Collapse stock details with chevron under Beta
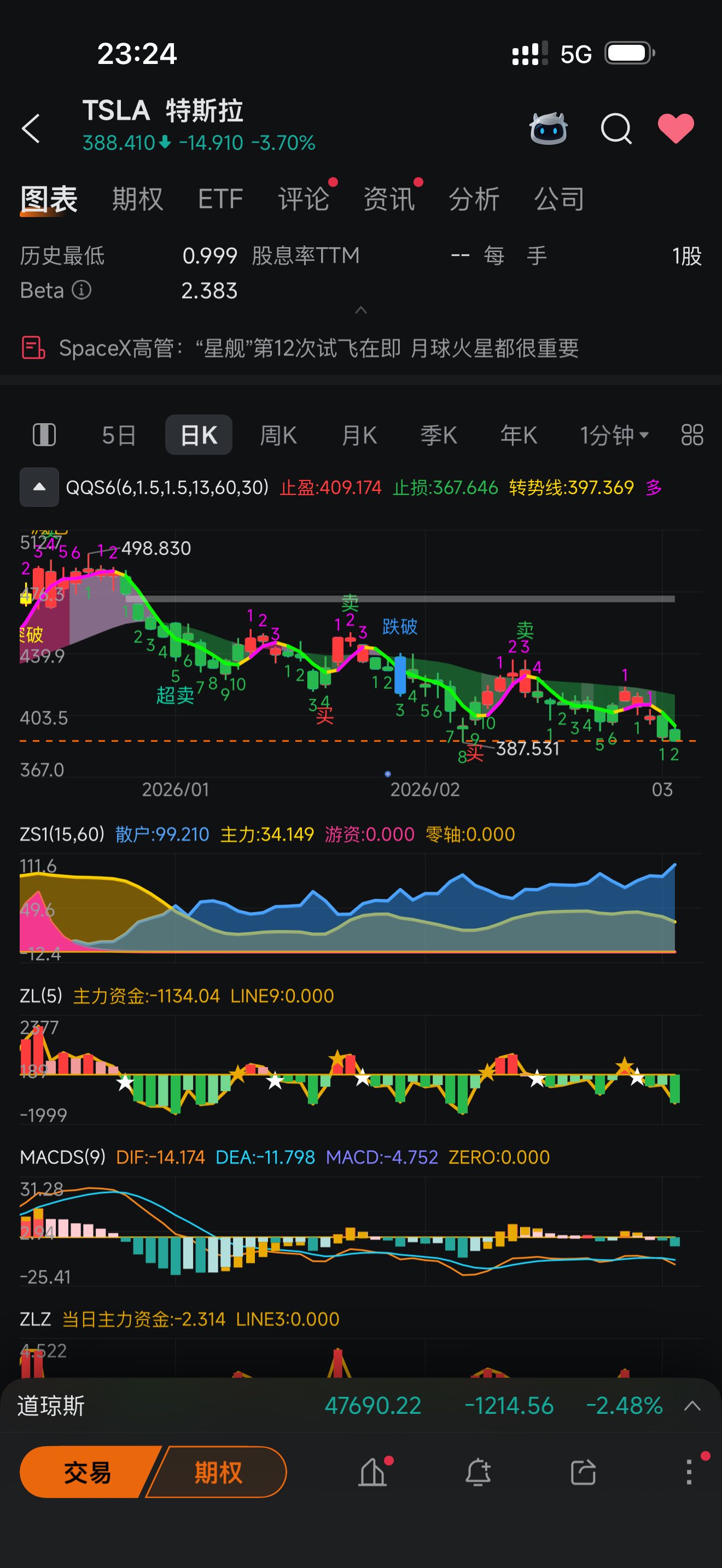 point(361,310)
